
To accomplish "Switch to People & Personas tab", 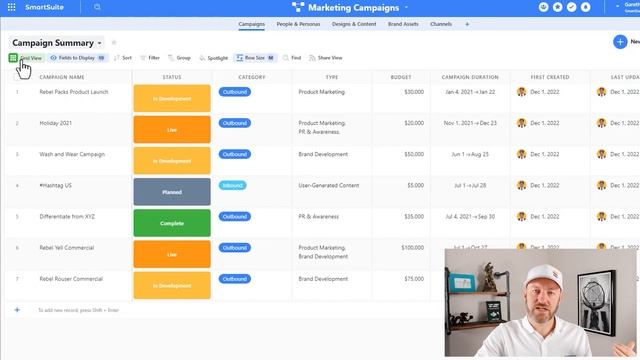I will pos(298,24).
